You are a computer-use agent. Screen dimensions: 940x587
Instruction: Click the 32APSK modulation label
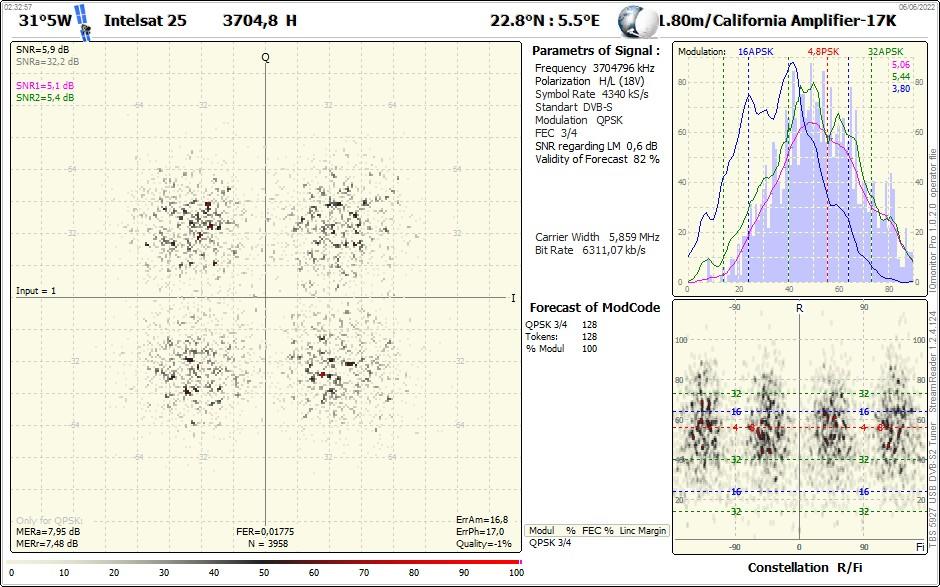[x=885, y=51]
